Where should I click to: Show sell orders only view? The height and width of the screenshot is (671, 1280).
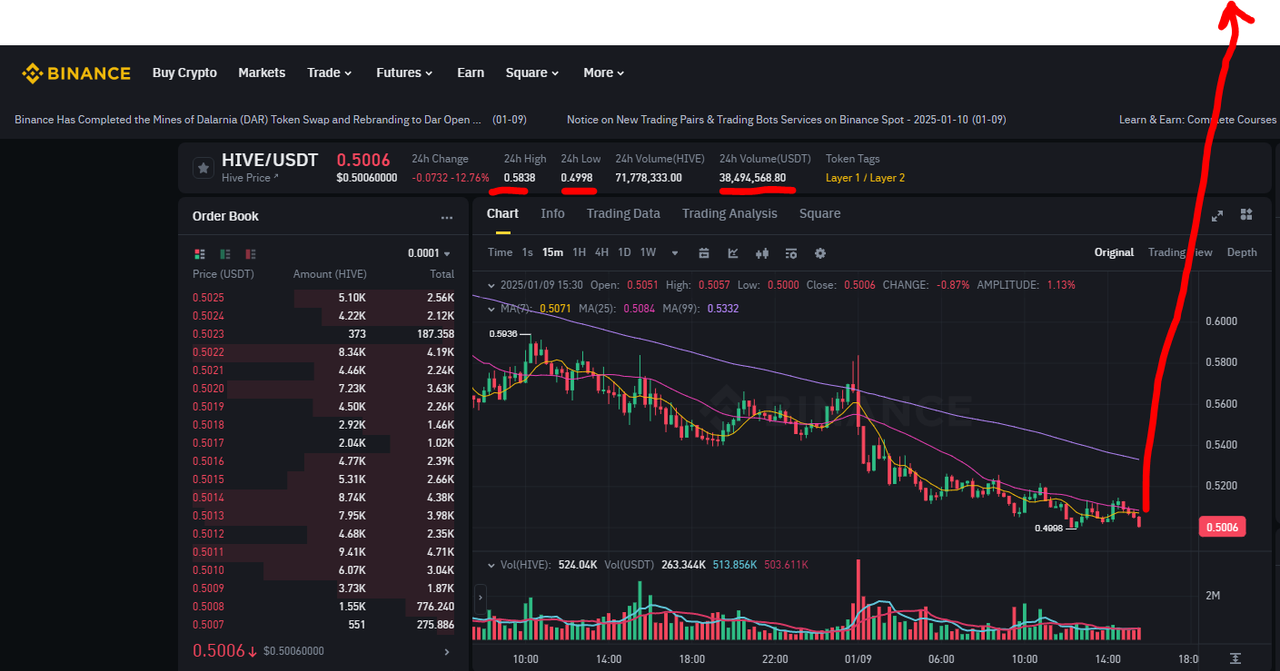tap(250, 254)
